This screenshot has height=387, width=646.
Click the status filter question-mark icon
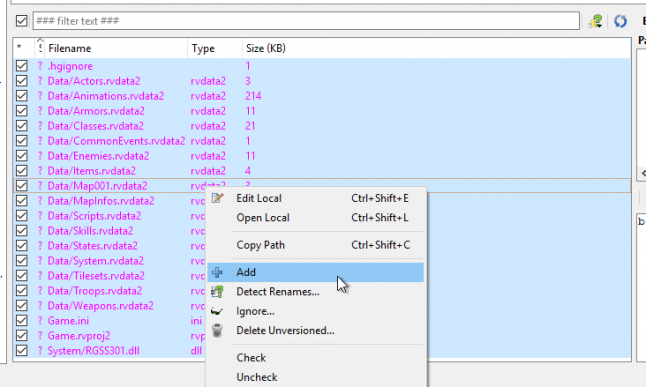coord(595,21)
